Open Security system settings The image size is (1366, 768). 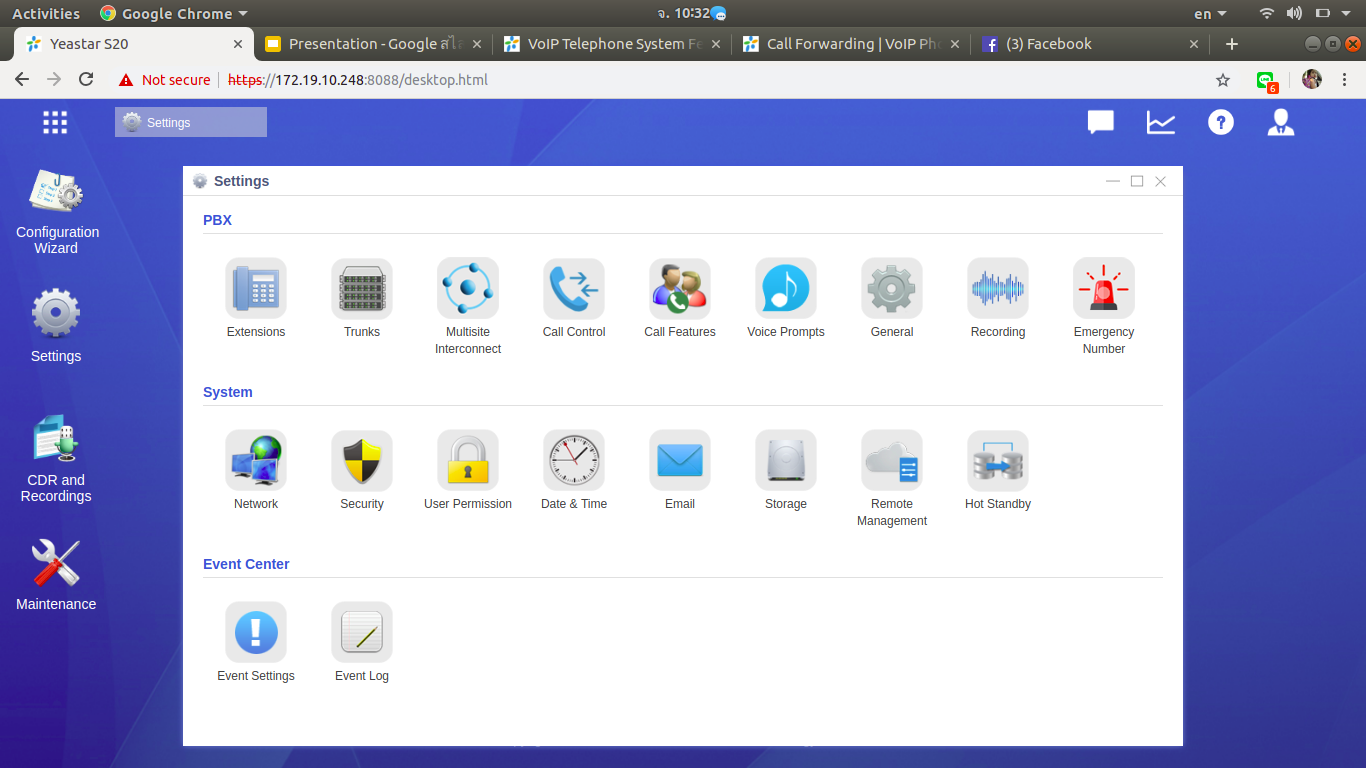362,460
